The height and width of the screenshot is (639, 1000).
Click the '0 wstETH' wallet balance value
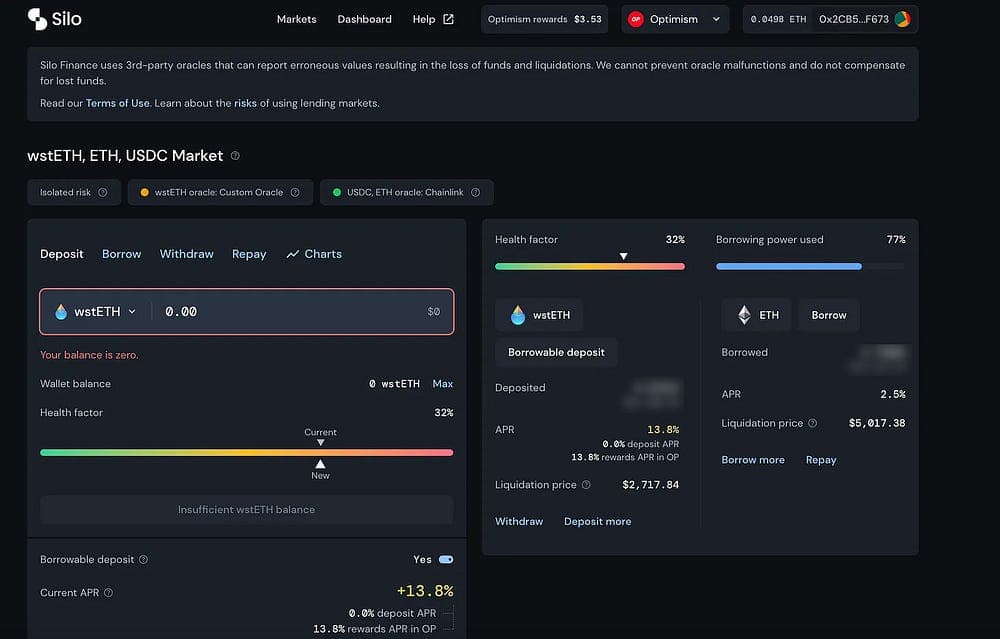(x=394, y=383)
